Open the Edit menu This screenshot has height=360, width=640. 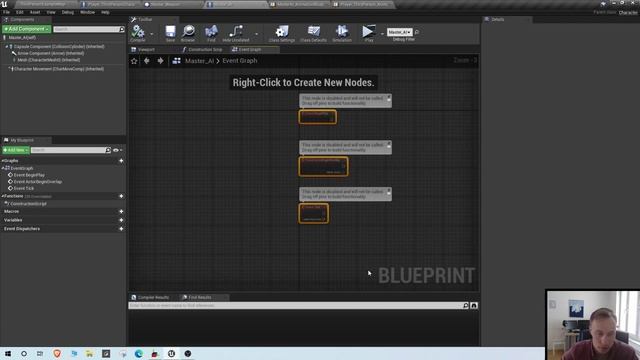[x=20, y=12]
